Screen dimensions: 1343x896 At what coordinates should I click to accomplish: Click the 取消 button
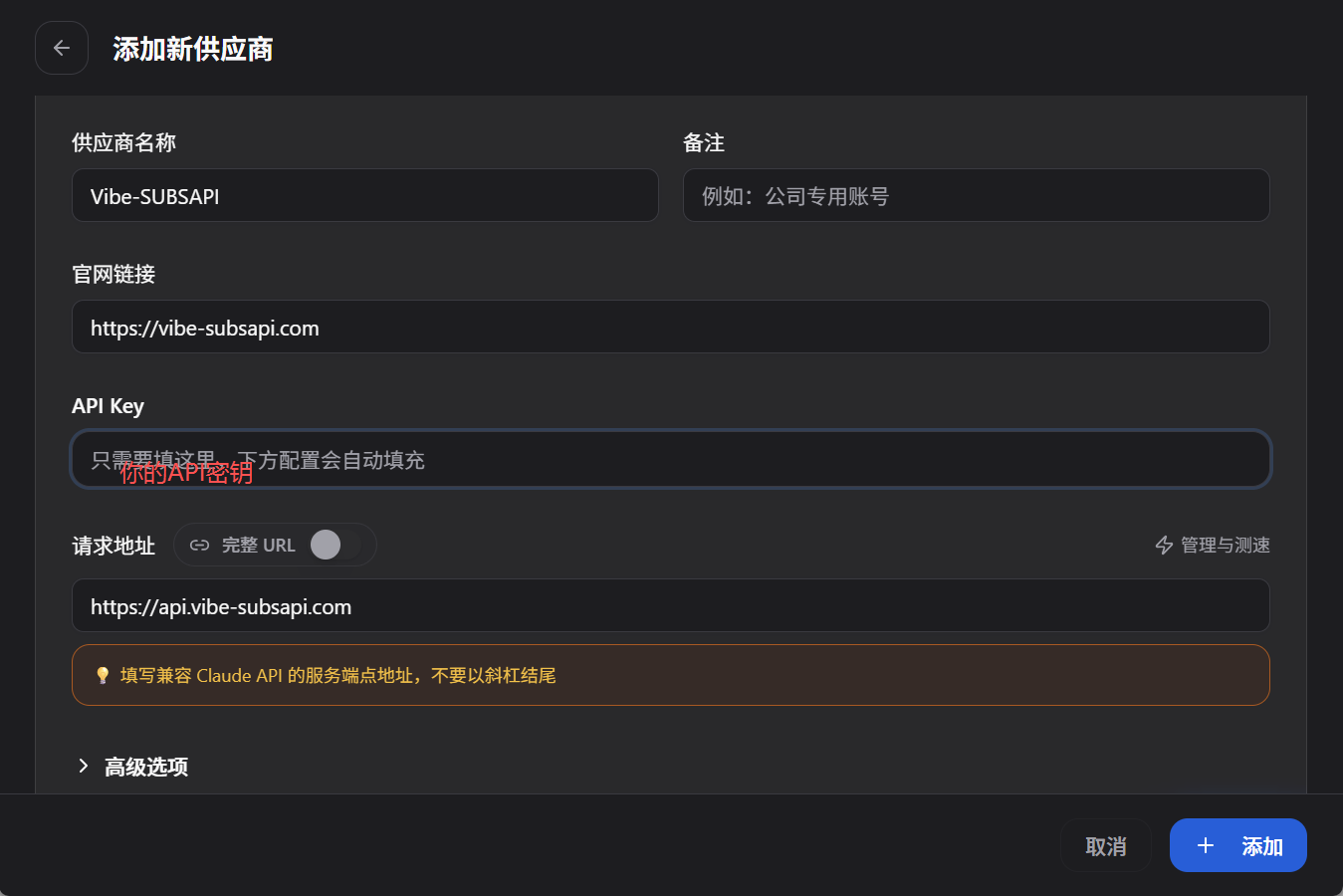(x=1105, y=846)
